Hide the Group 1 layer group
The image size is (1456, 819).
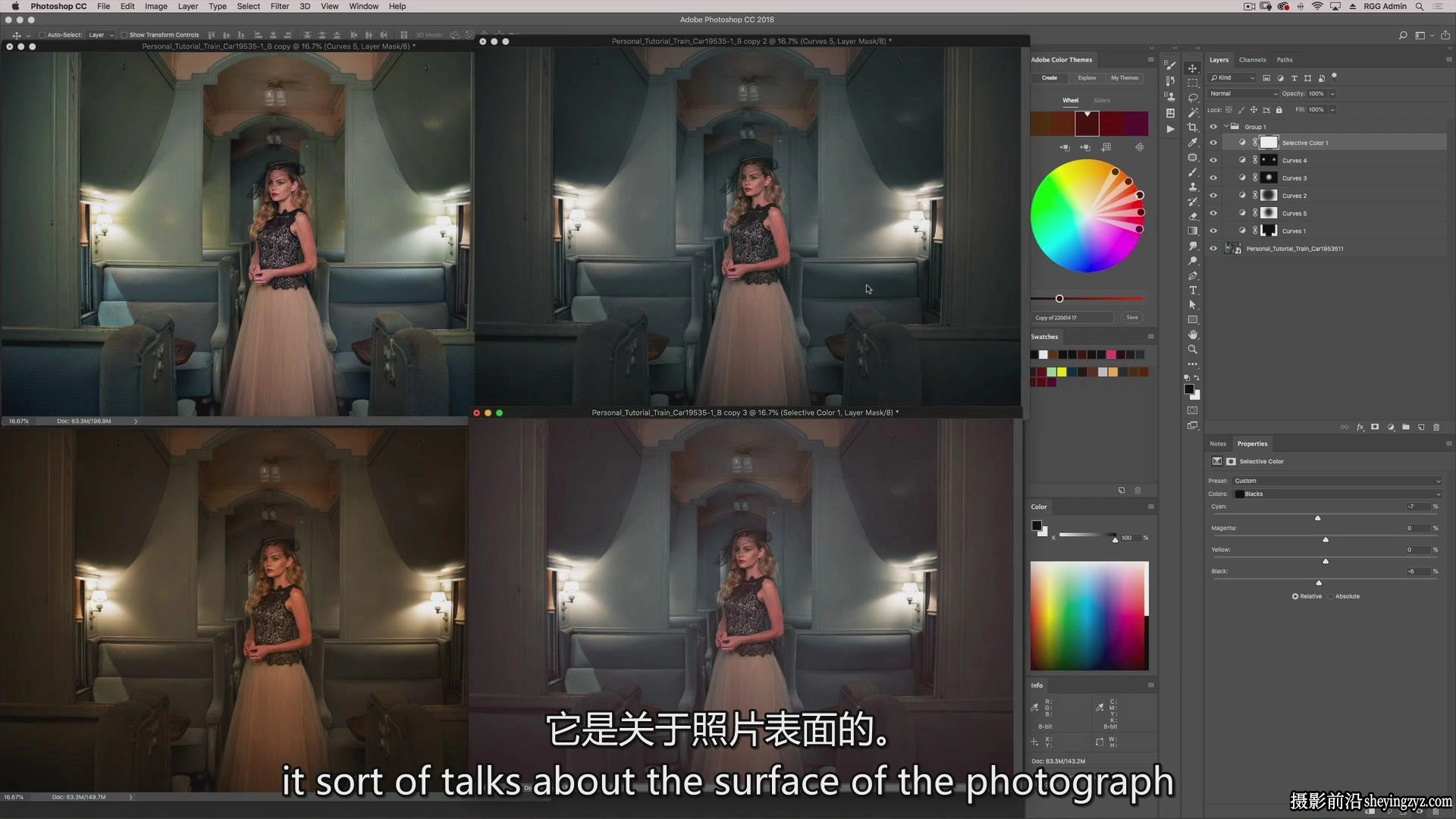tap(1213, 127)
